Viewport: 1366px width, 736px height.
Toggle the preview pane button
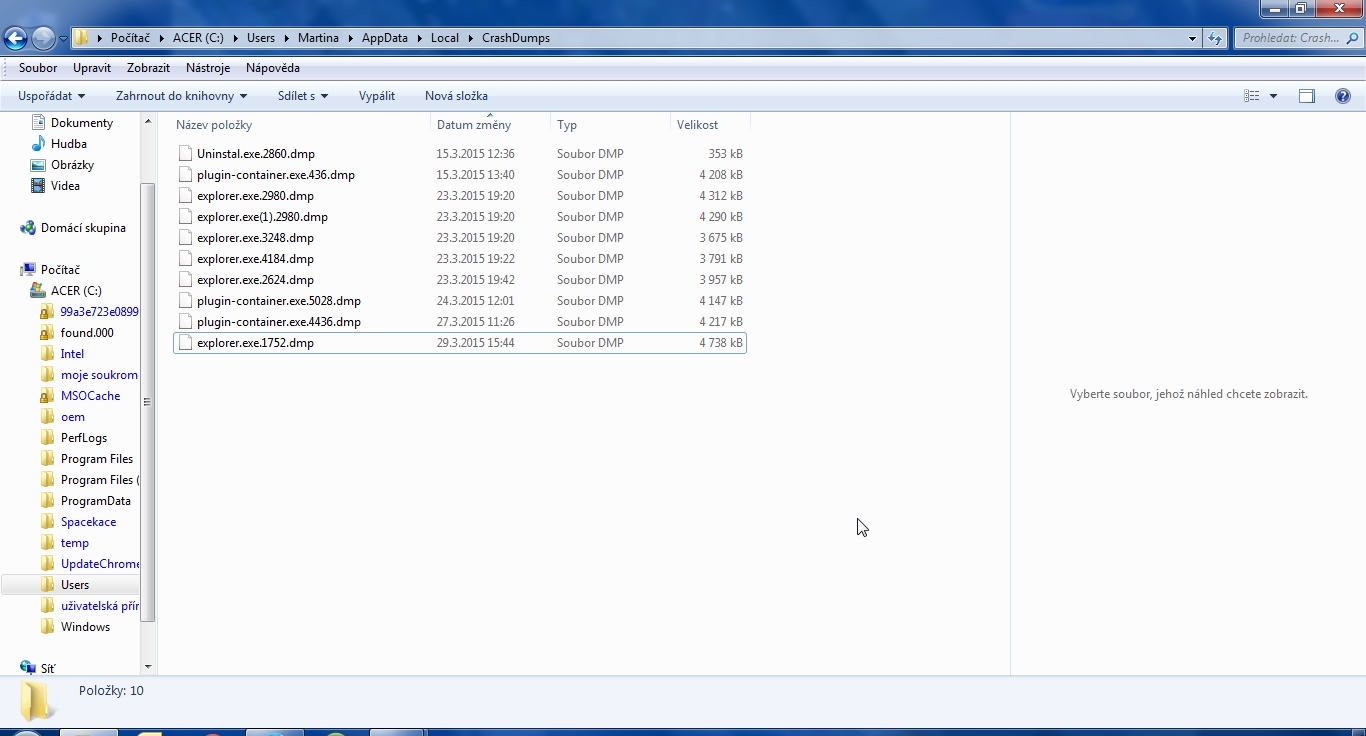tap(1306, 96)
